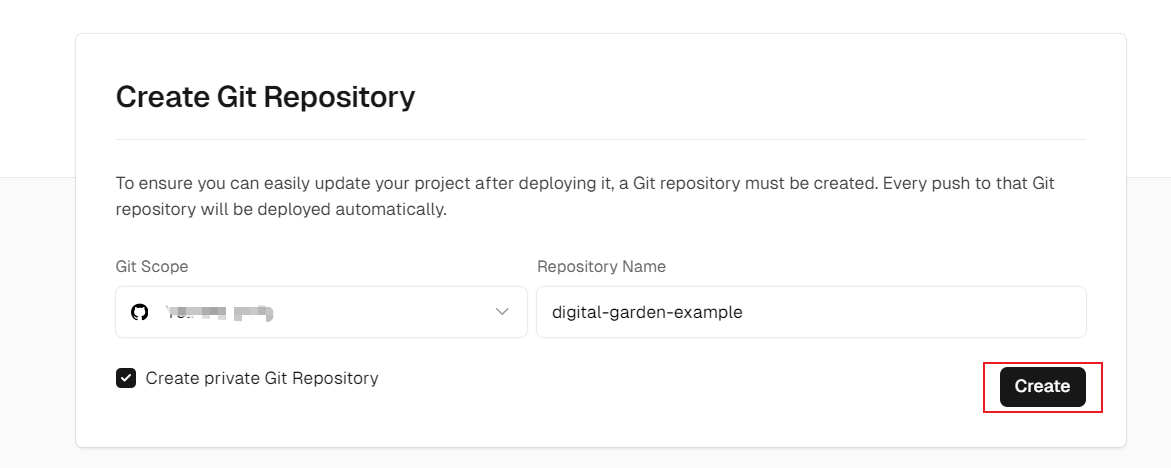Click the divider line below the heading
Screen dimensions: 1171x468
coord(600,139)
